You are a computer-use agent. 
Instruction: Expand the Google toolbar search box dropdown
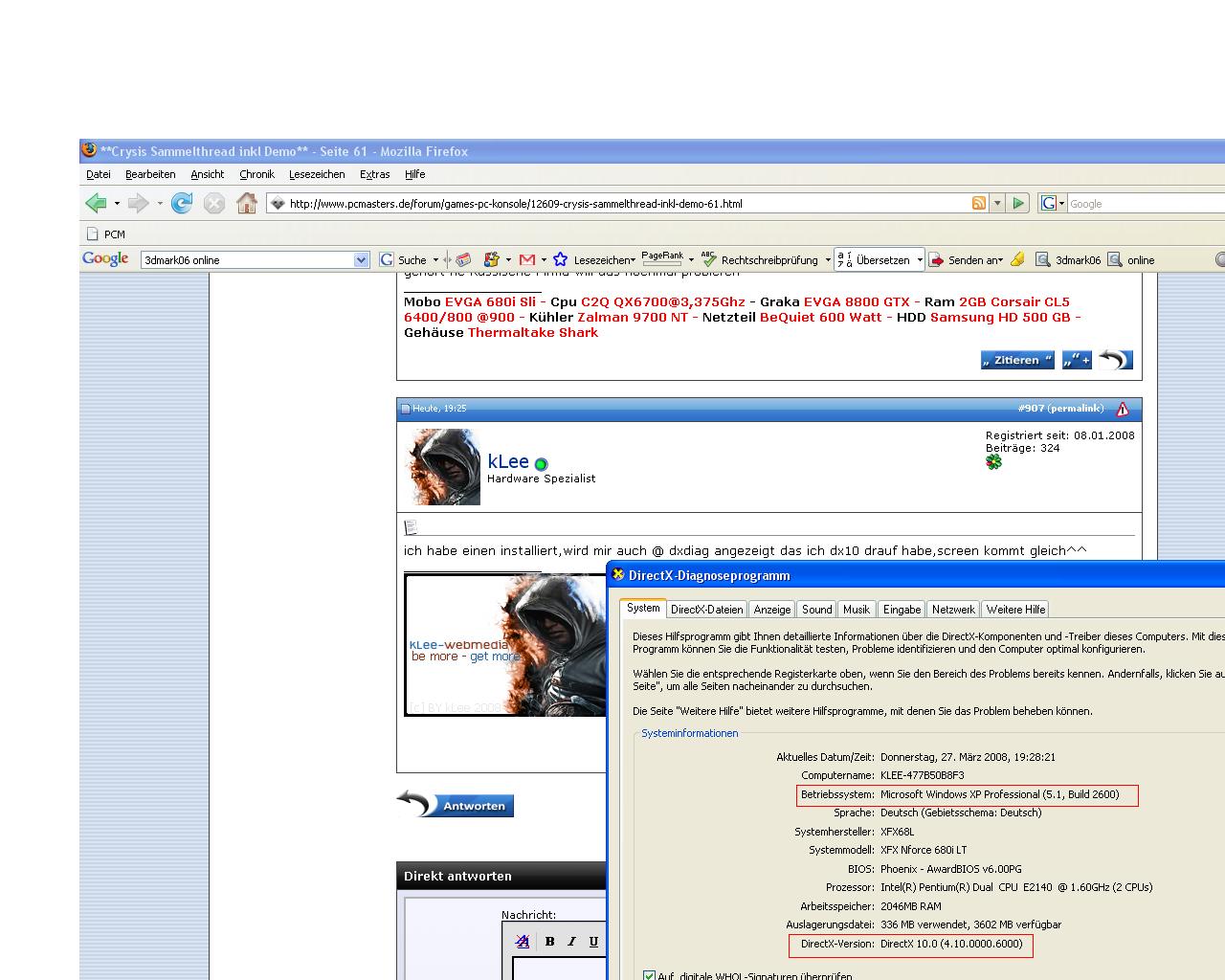coord(361,259)
